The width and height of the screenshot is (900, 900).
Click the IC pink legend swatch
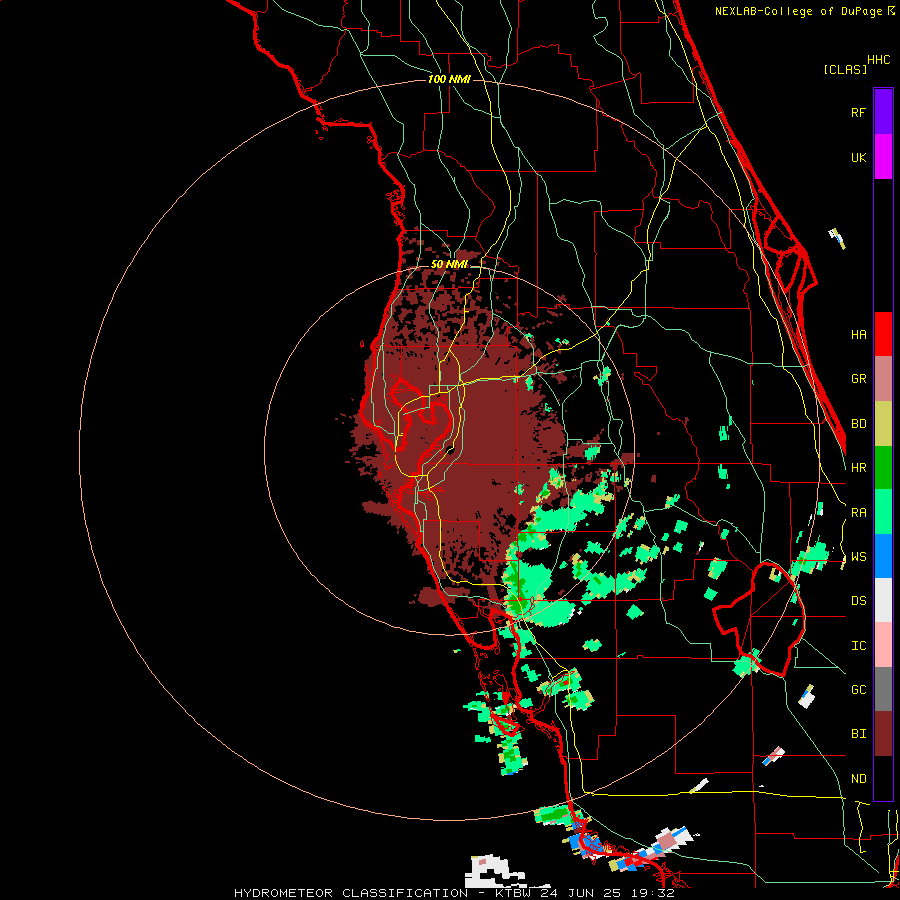point(883,645)
